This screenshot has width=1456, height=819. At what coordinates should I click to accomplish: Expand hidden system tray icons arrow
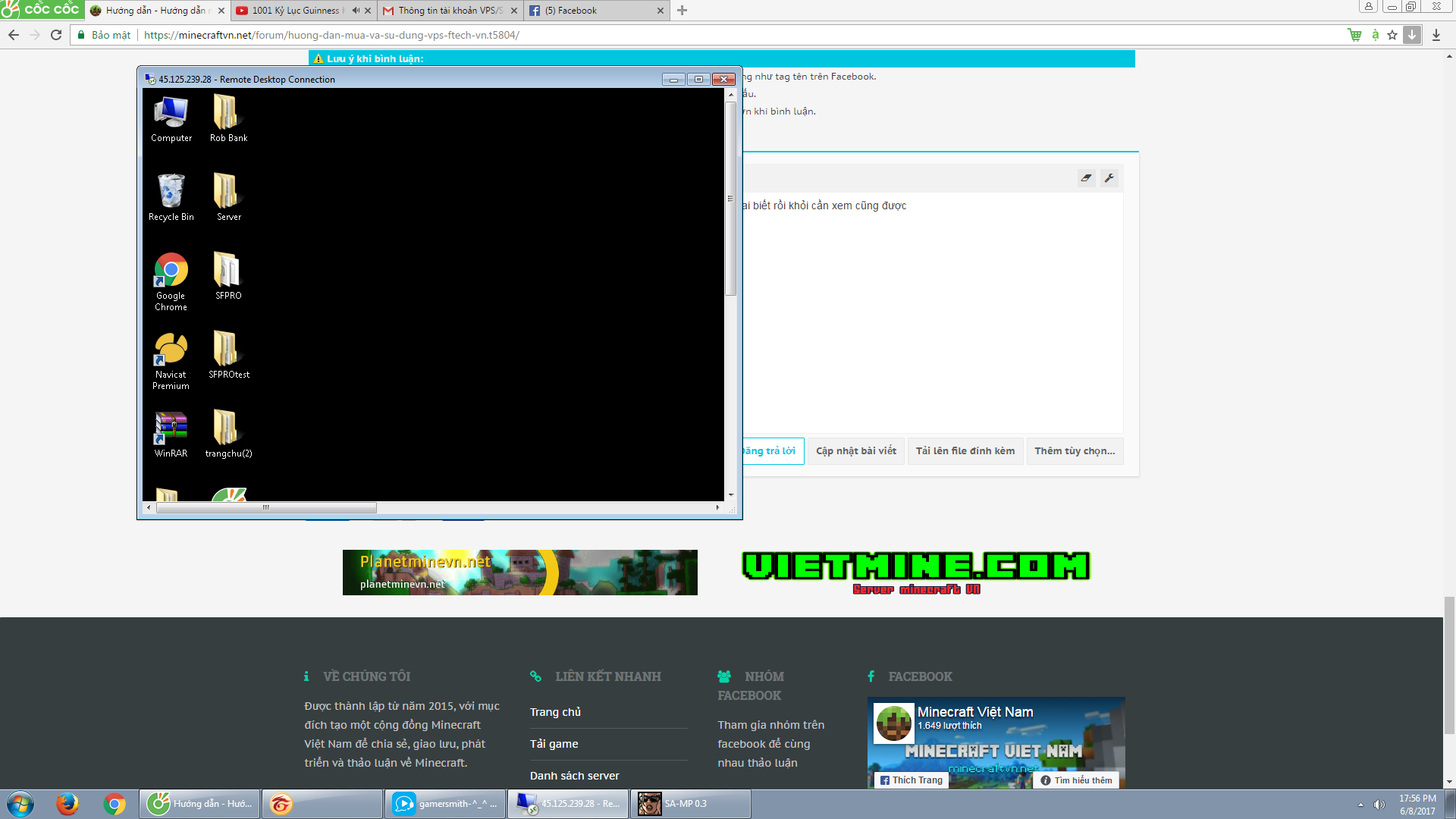1360,805
